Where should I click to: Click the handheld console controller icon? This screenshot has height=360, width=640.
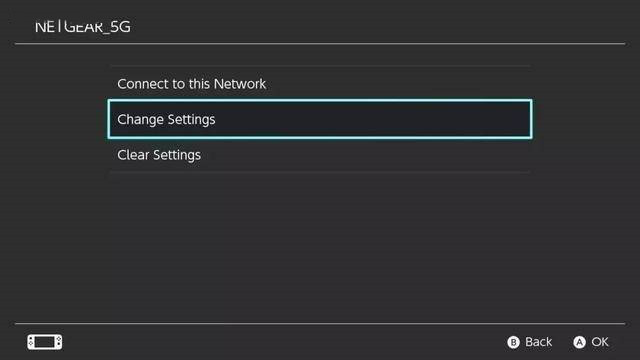point(44,342)
